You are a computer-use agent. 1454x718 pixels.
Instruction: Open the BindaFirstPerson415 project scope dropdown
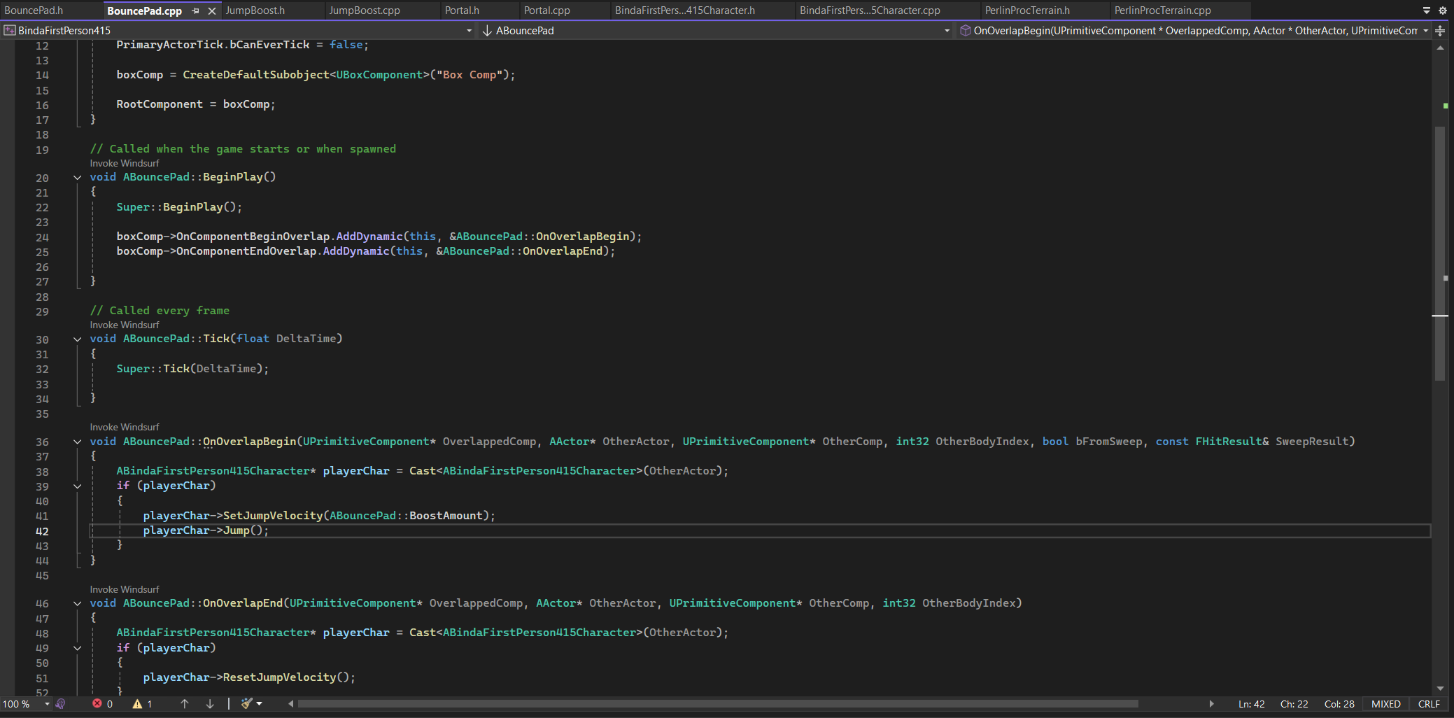point(468,31)
